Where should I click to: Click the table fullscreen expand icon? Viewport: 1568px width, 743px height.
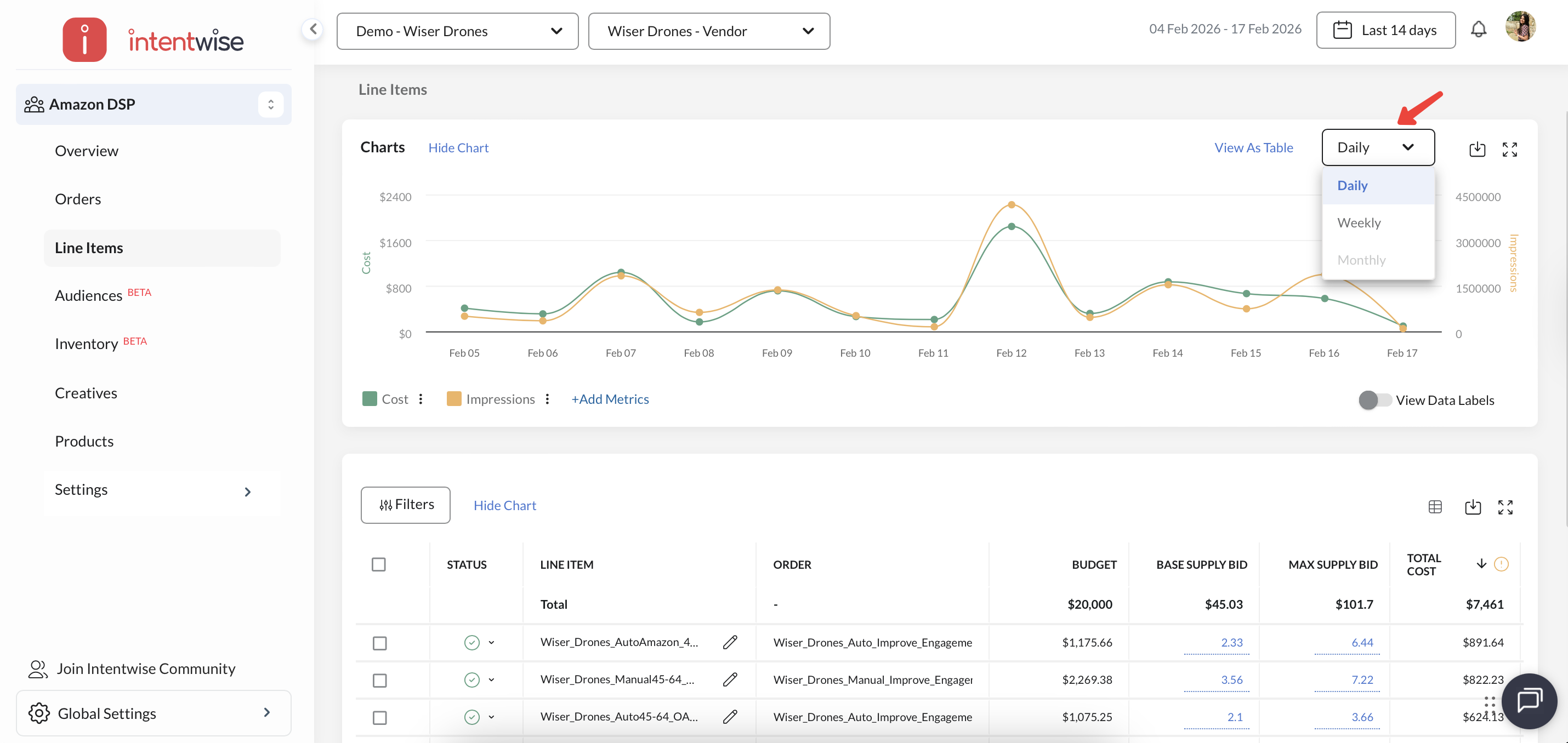pyautogui.click(x=1505, y=506)
